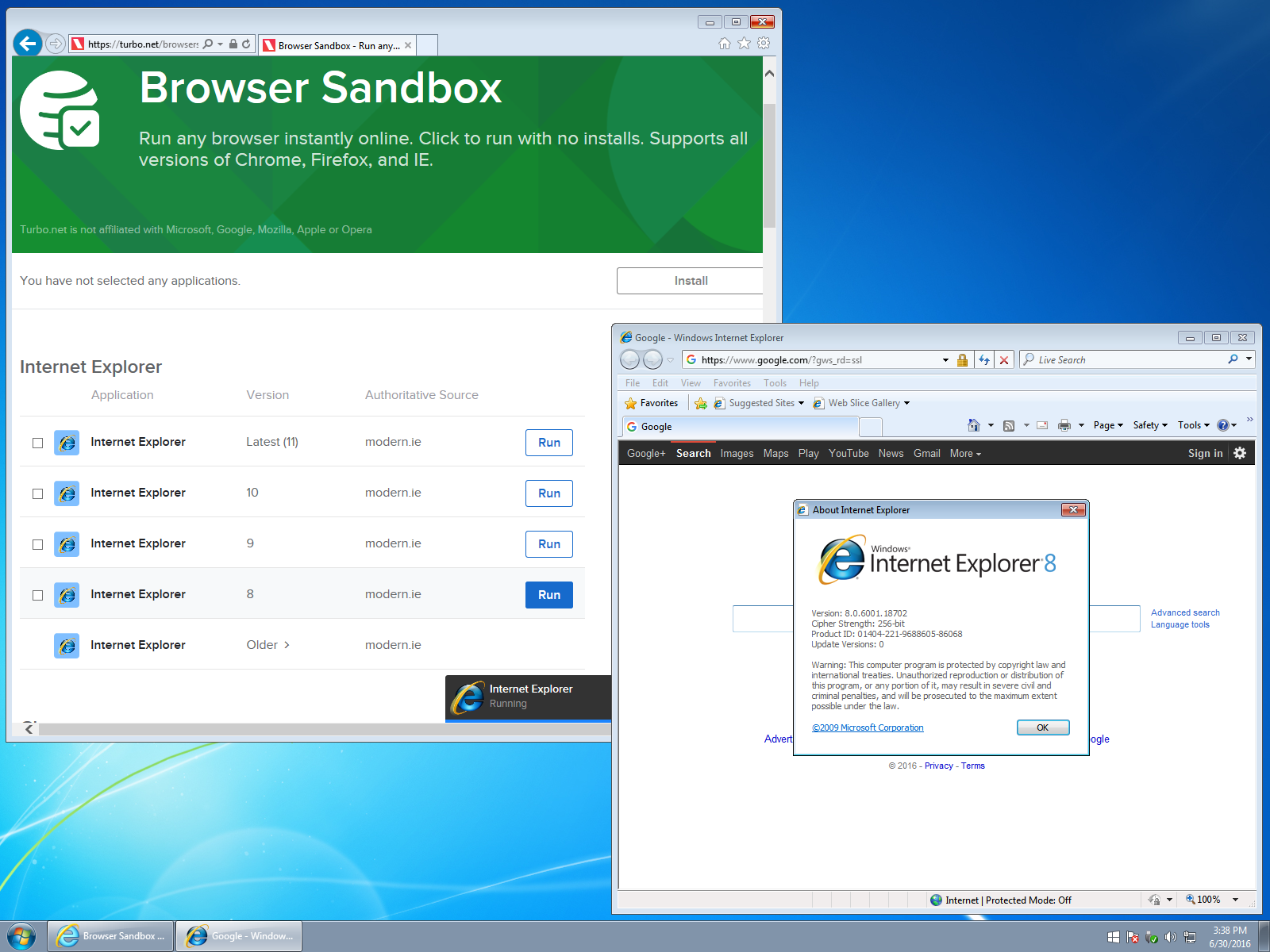The image size is (1270, 952).
Task: Select the checkbox beside Internet Explorer 8
Action: (37, 595)
